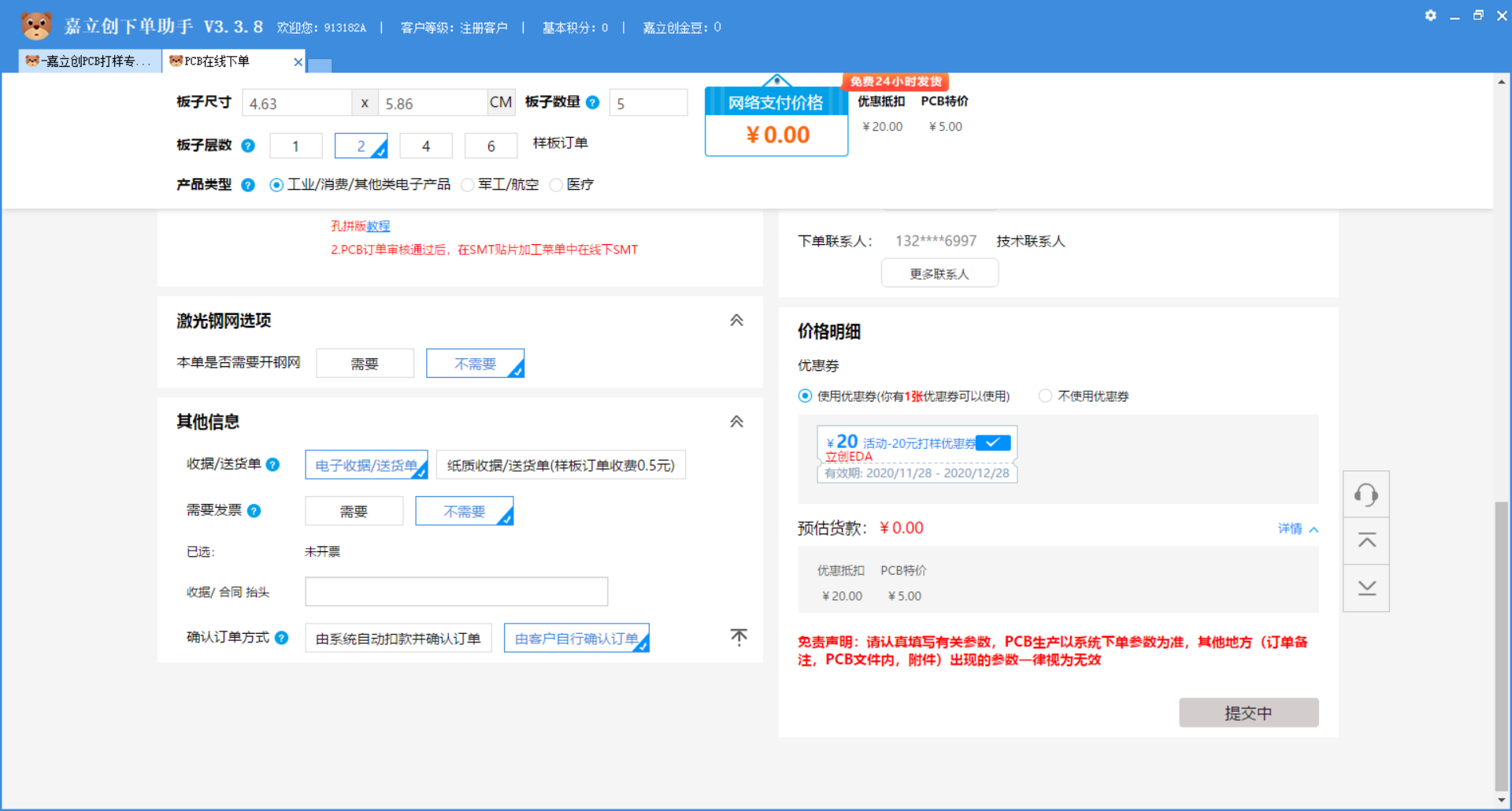Choose 6 layer board
Image resolution: width=1512 pixels, height=811 pixels.
click(x=491, y=146)
